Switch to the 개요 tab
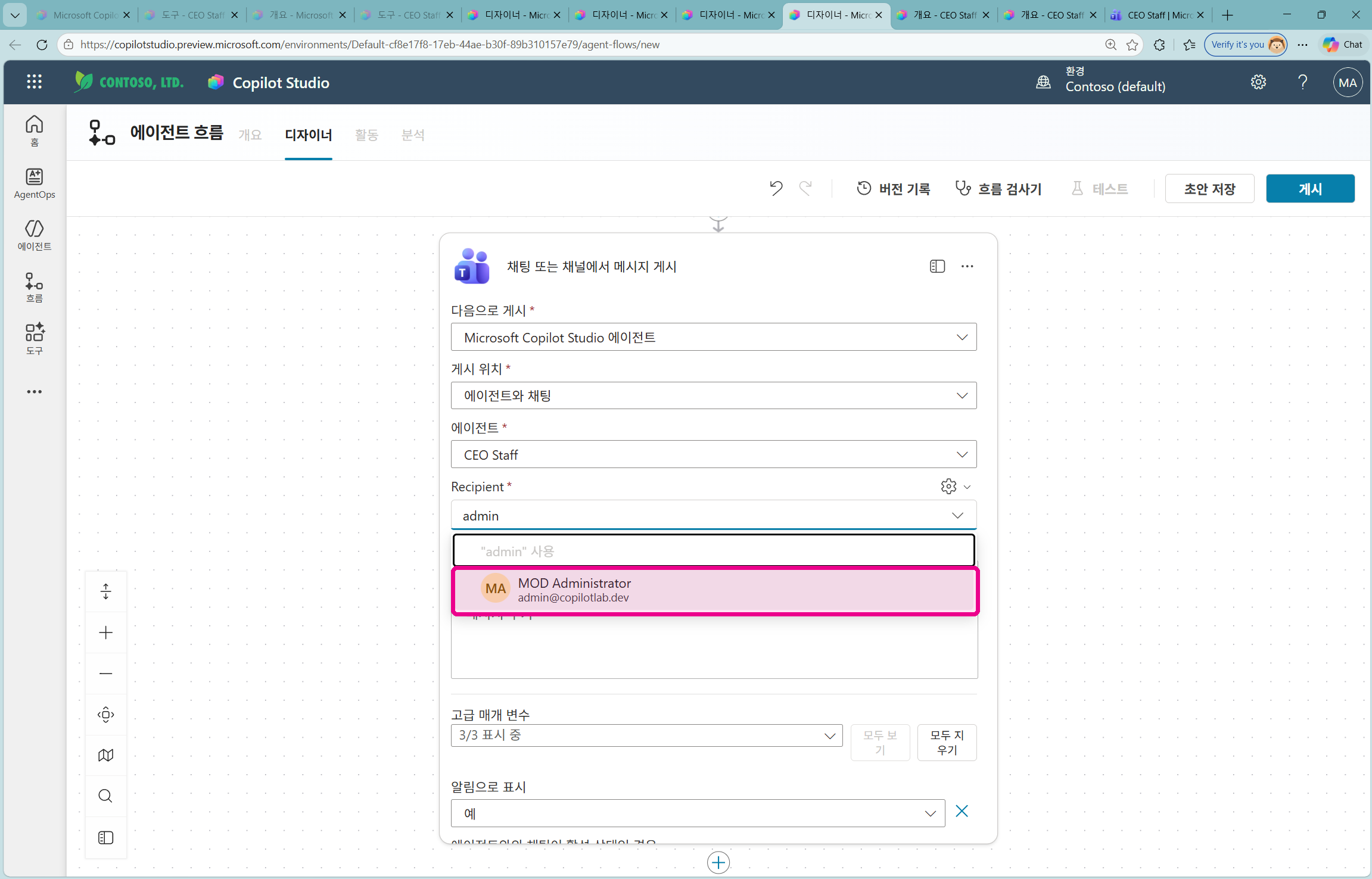Screen dimensions: 1372x879 click(250, 135)
